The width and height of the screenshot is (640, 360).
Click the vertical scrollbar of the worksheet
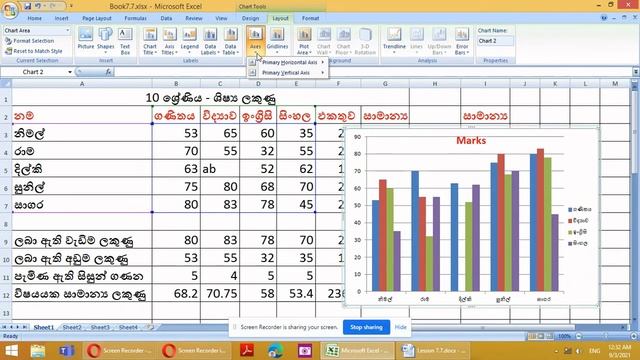pyautogui.click(x=634, y=200)
